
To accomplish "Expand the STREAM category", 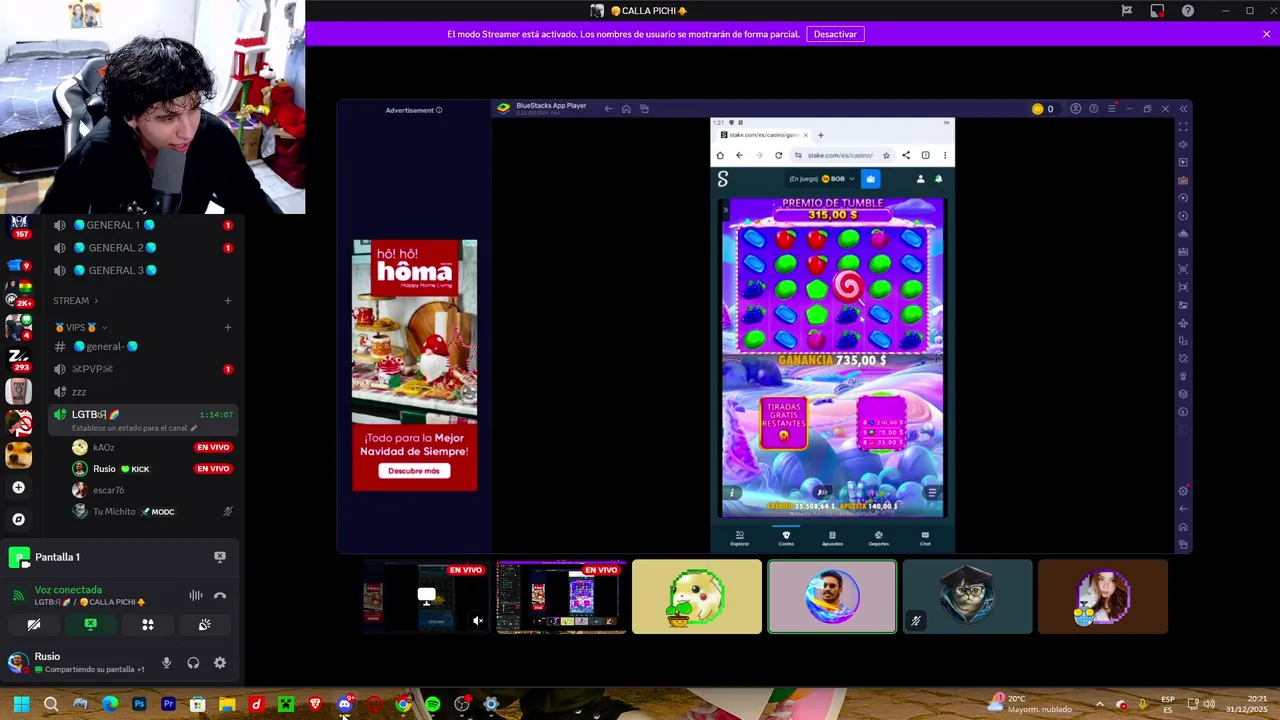I will coord(75,300).
